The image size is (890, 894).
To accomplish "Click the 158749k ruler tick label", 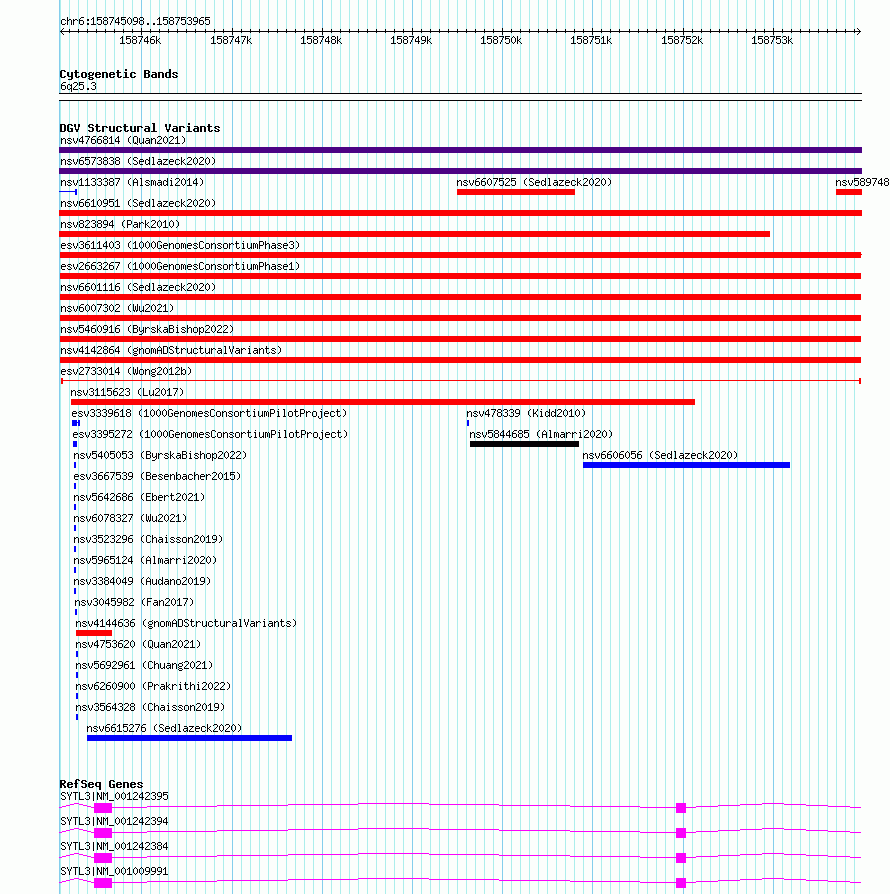I will [x=411, y=40].
